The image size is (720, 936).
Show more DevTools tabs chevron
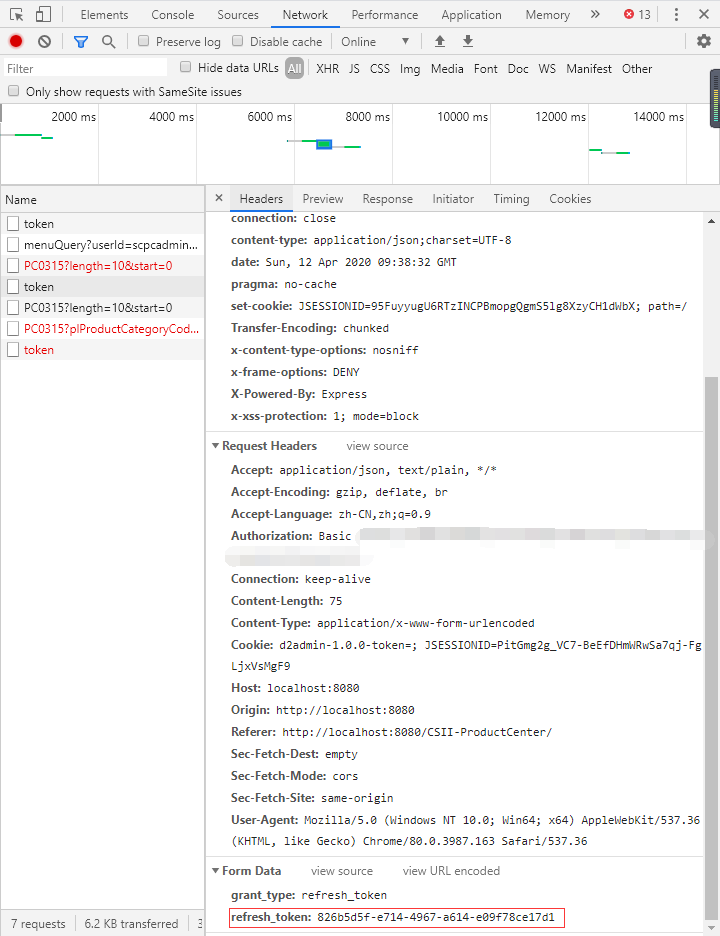click(595, 14)
